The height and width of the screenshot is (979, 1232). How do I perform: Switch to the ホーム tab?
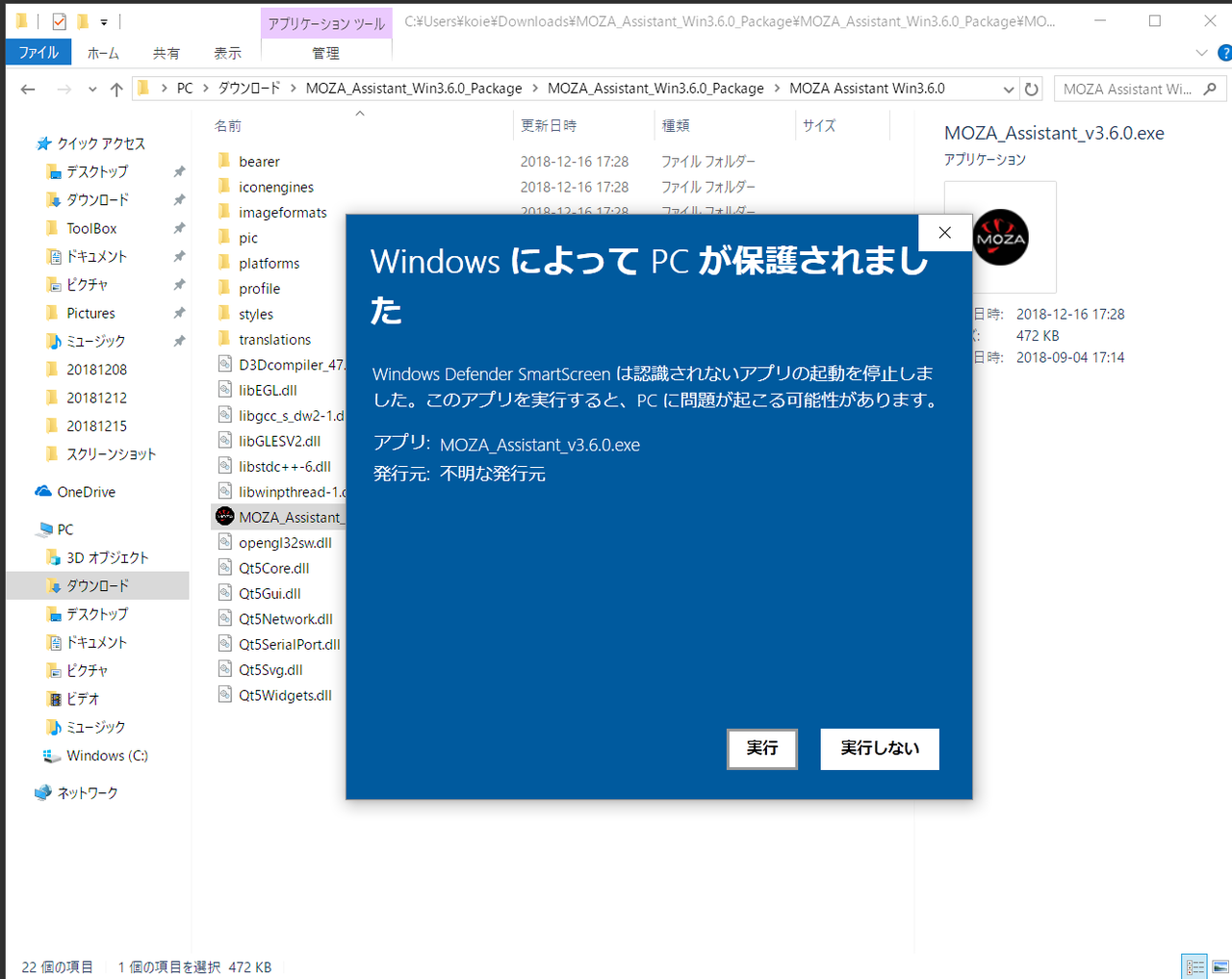103,53
